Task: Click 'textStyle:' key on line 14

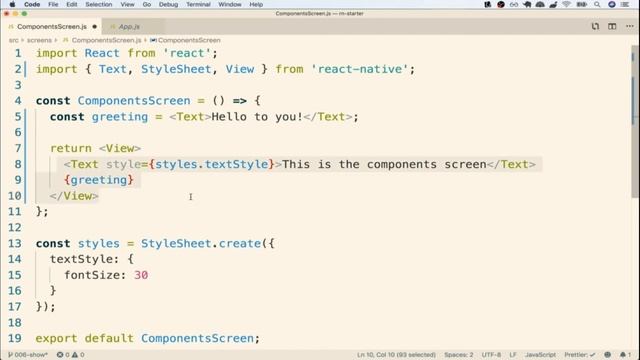Action: [x=84, y=259]
